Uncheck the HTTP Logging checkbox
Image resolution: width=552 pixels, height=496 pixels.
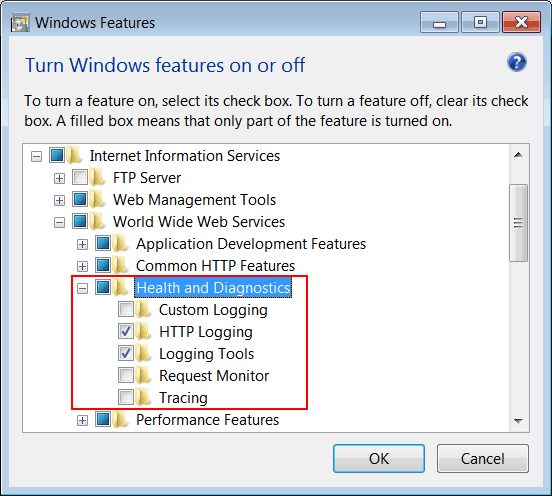[x=126, y=331]
